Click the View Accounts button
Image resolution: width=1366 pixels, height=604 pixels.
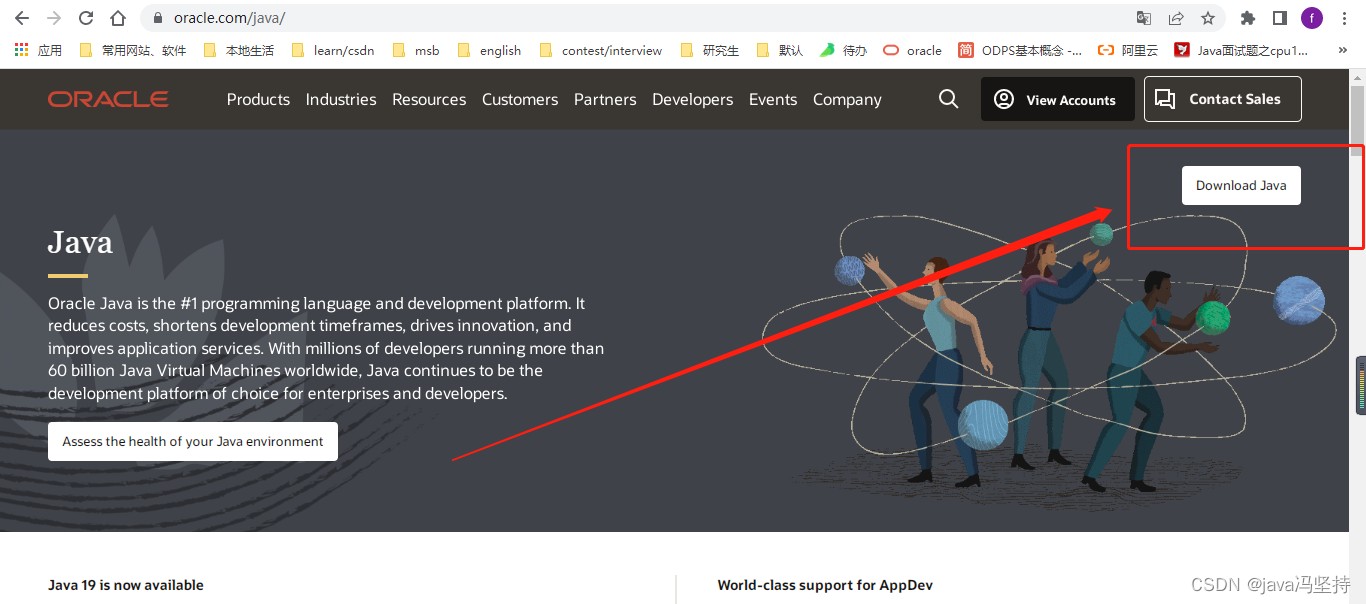pyautogui.click(x=1057, y=99)
